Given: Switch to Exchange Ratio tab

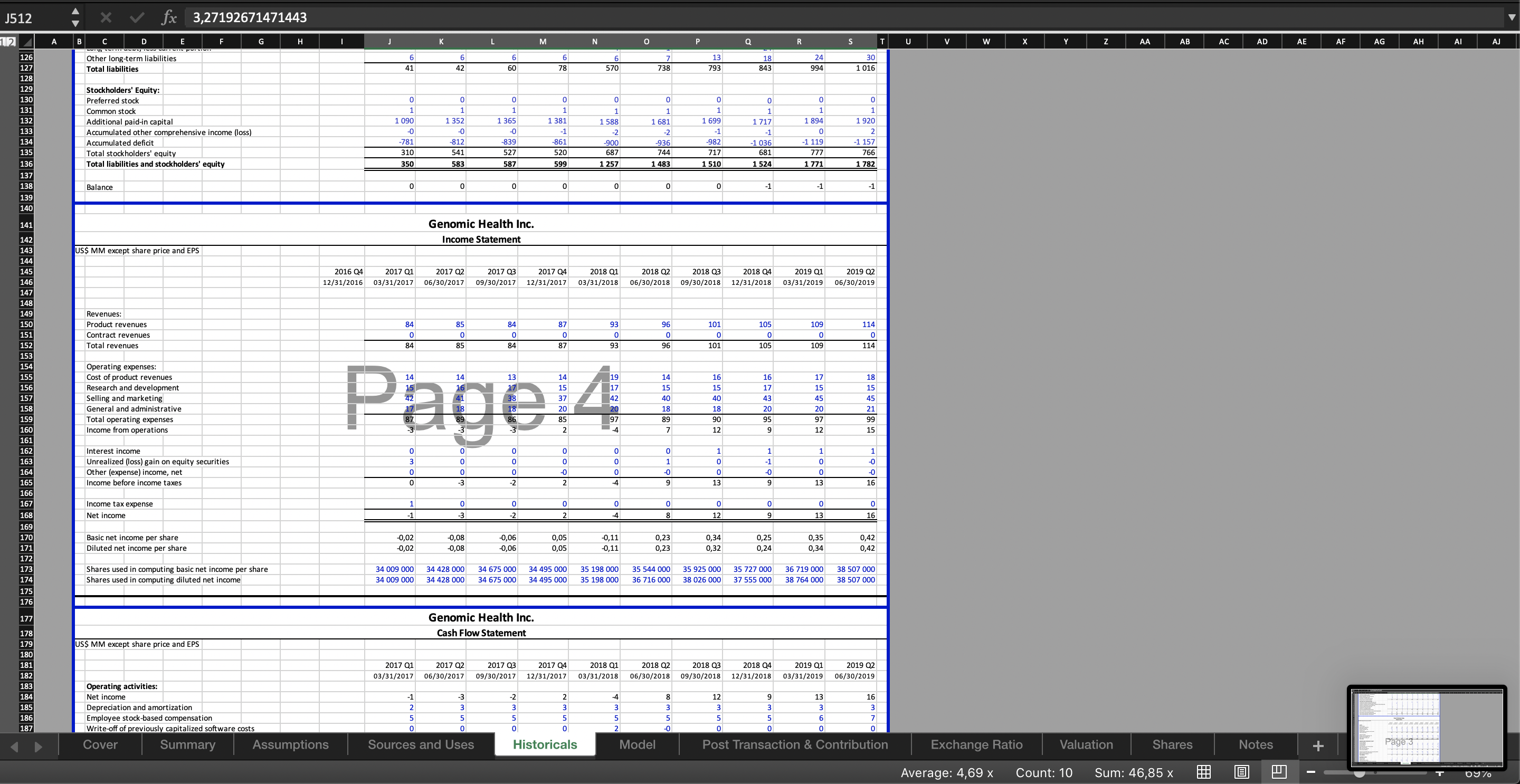Looking at the screenshot, I should tap(976, 744).
